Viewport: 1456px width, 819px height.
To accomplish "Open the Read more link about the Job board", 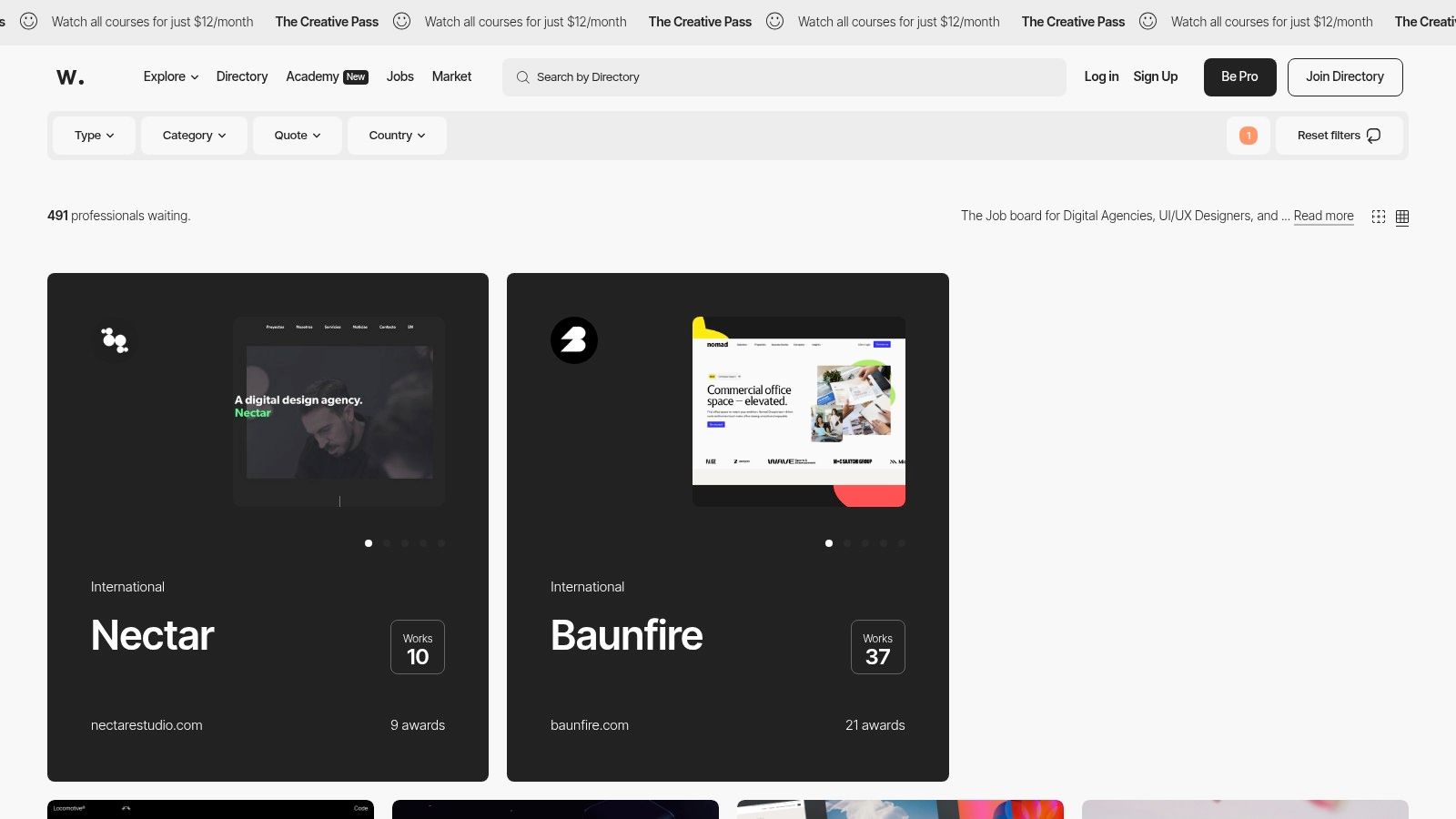I will (1323, 216).
